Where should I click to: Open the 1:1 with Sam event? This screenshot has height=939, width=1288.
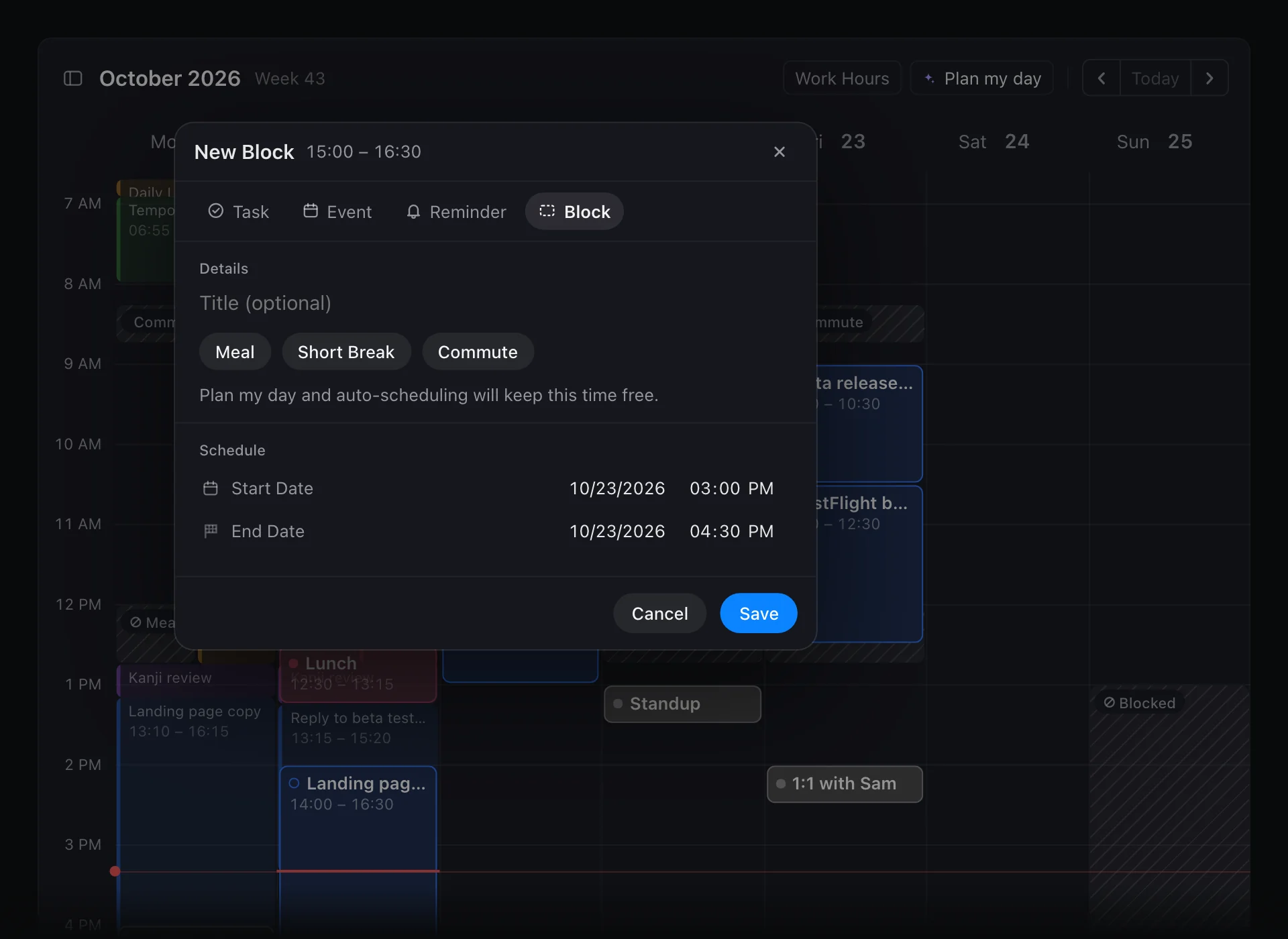pyautogui.click(x=845, y=783)
